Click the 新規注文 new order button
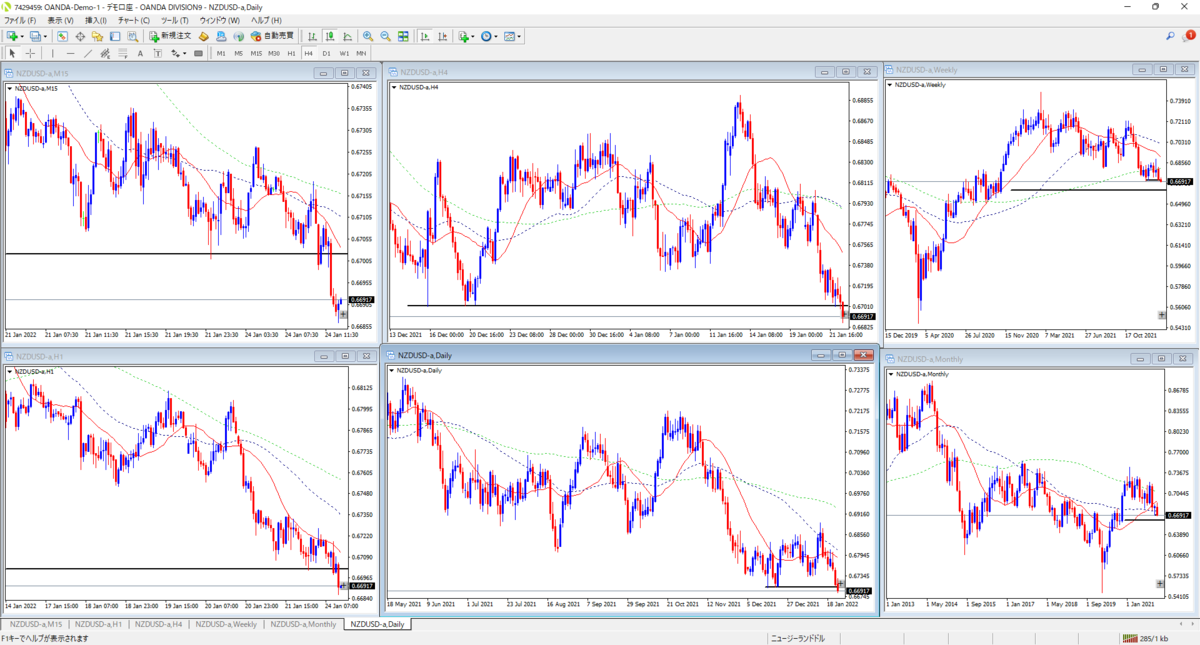1200x645 pixels. pos(171,36)
